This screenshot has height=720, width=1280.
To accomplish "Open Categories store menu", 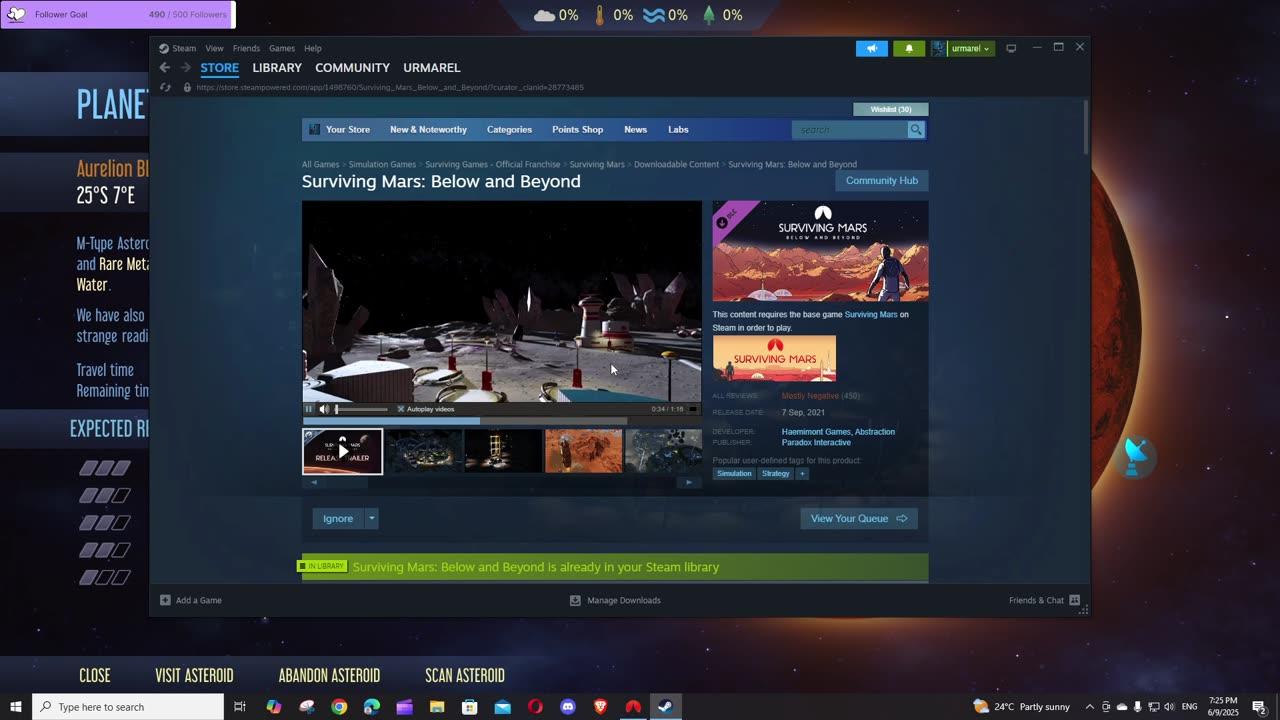I will 509,130.
